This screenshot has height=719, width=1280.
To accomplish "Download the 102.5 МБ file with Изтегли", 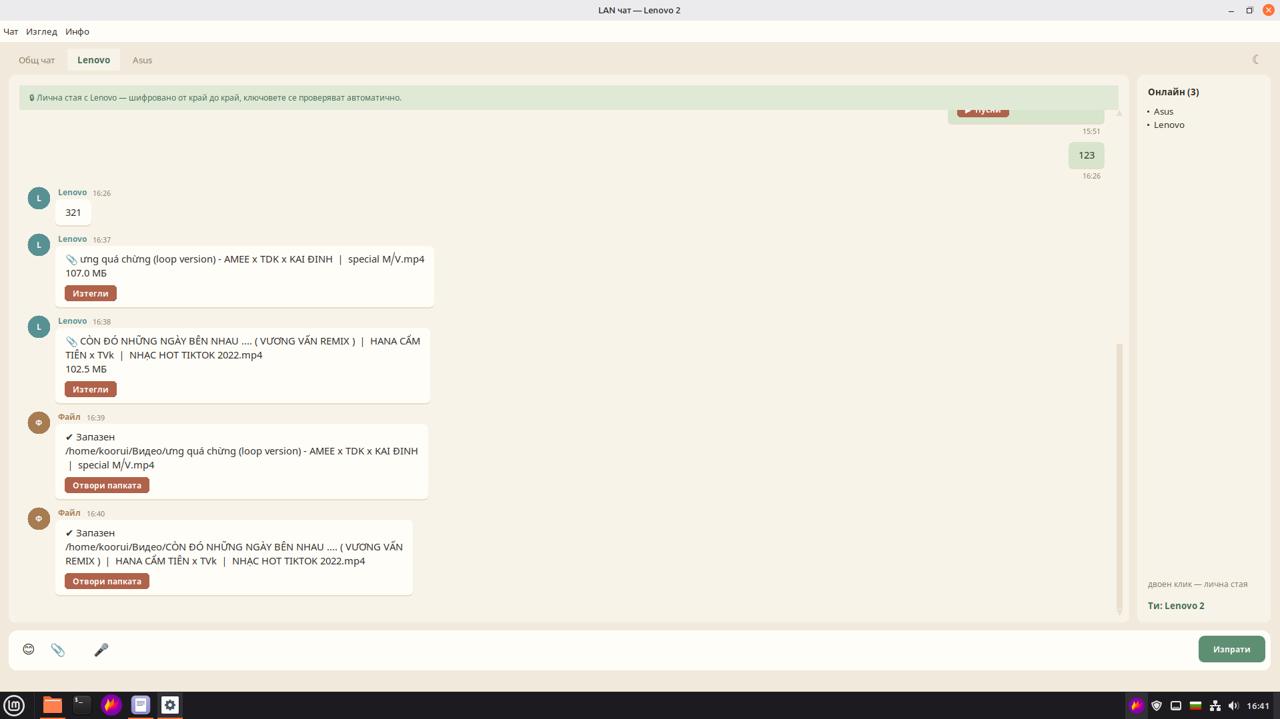I will point(91,389).
